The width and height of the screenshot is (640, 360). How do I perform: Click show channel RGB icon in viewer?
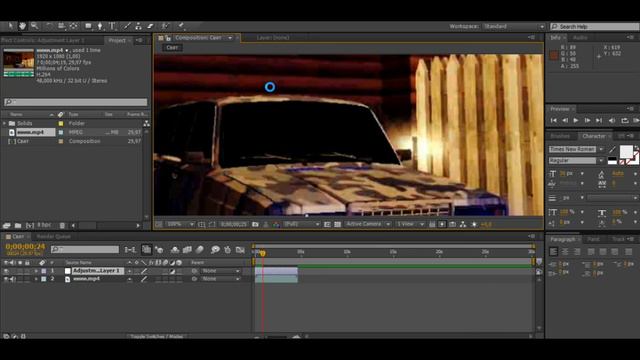[276, 224]
